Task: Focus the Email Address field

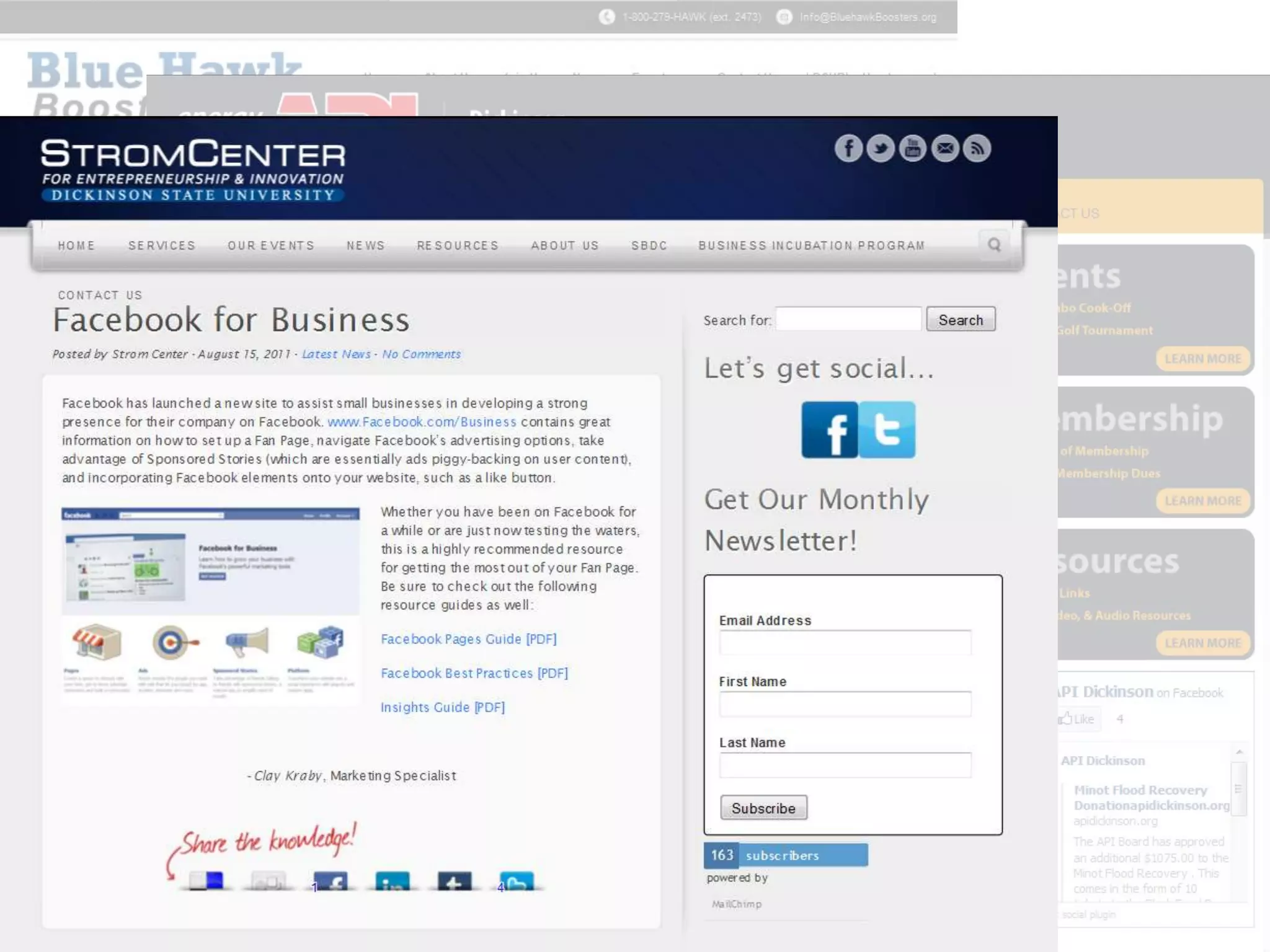Action: pos(845,643)
